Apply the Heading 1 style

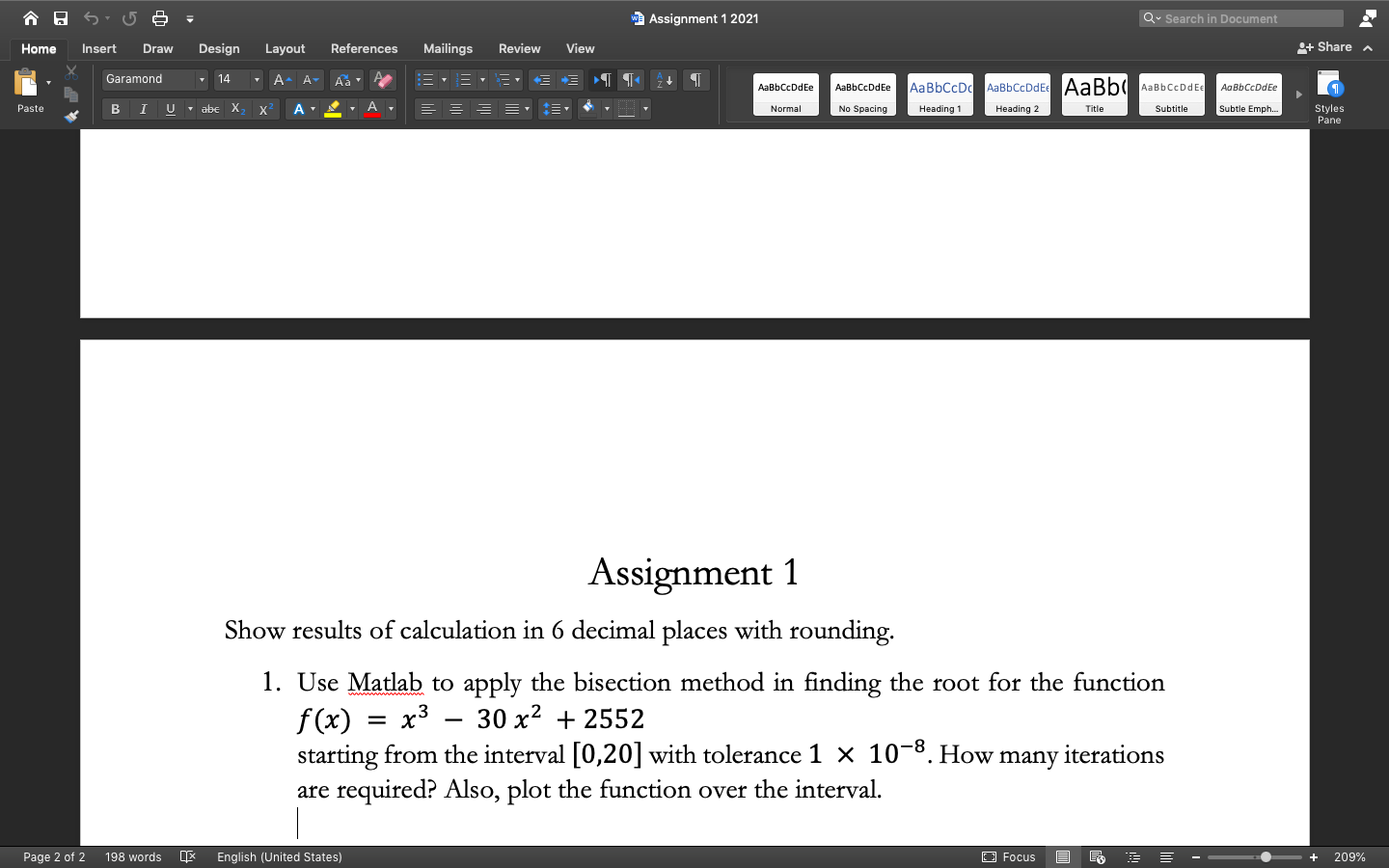point(940,94)
